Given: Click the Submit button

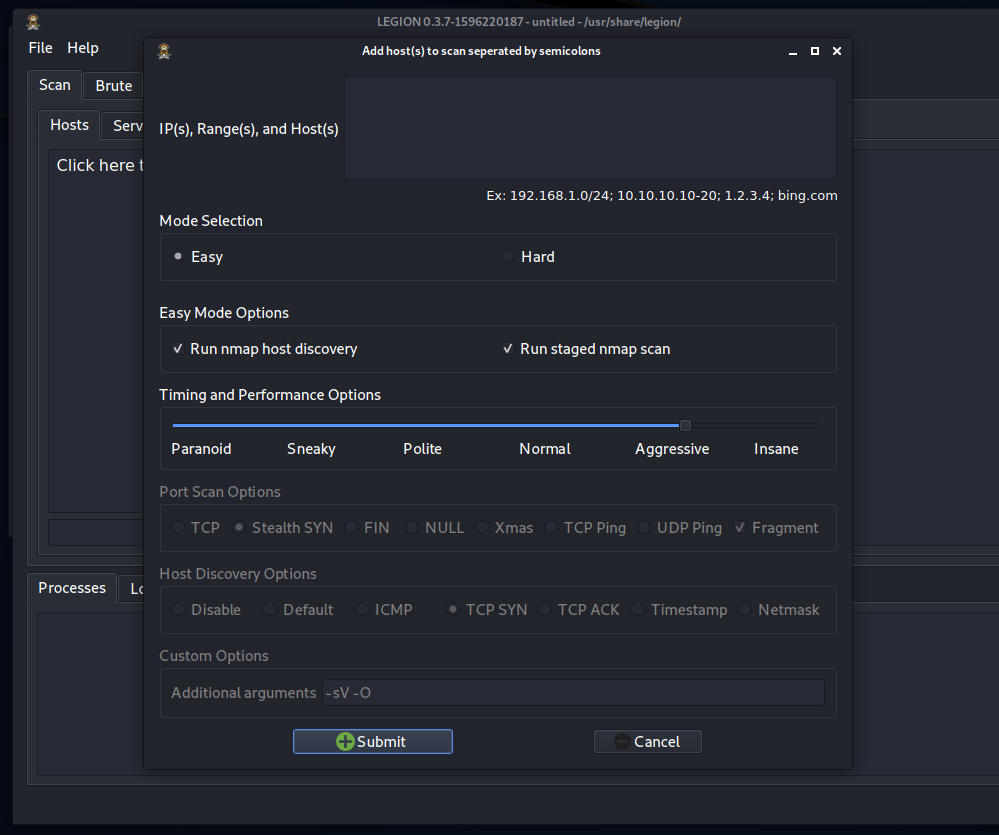Looking at the screenshot, I should click(373, 741).
